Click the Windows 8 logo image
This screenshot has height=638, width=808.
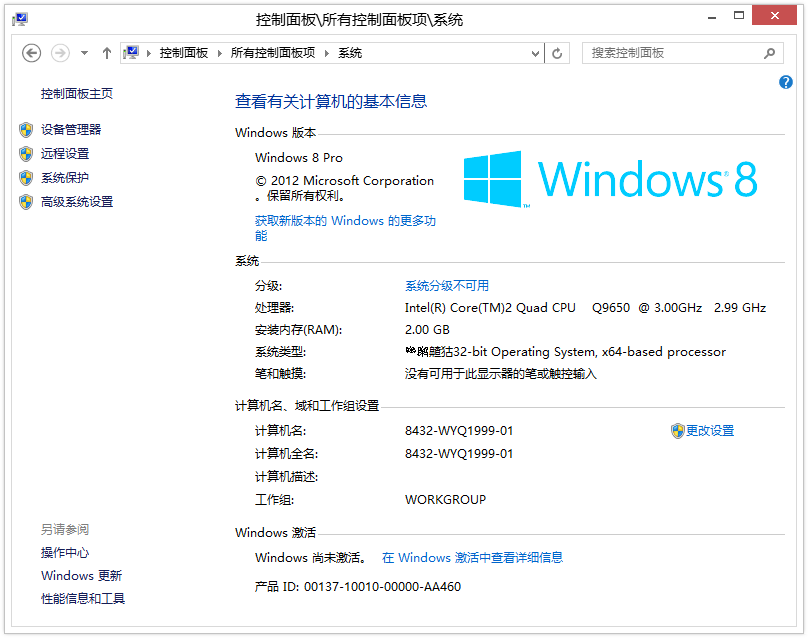coord(611,179)
